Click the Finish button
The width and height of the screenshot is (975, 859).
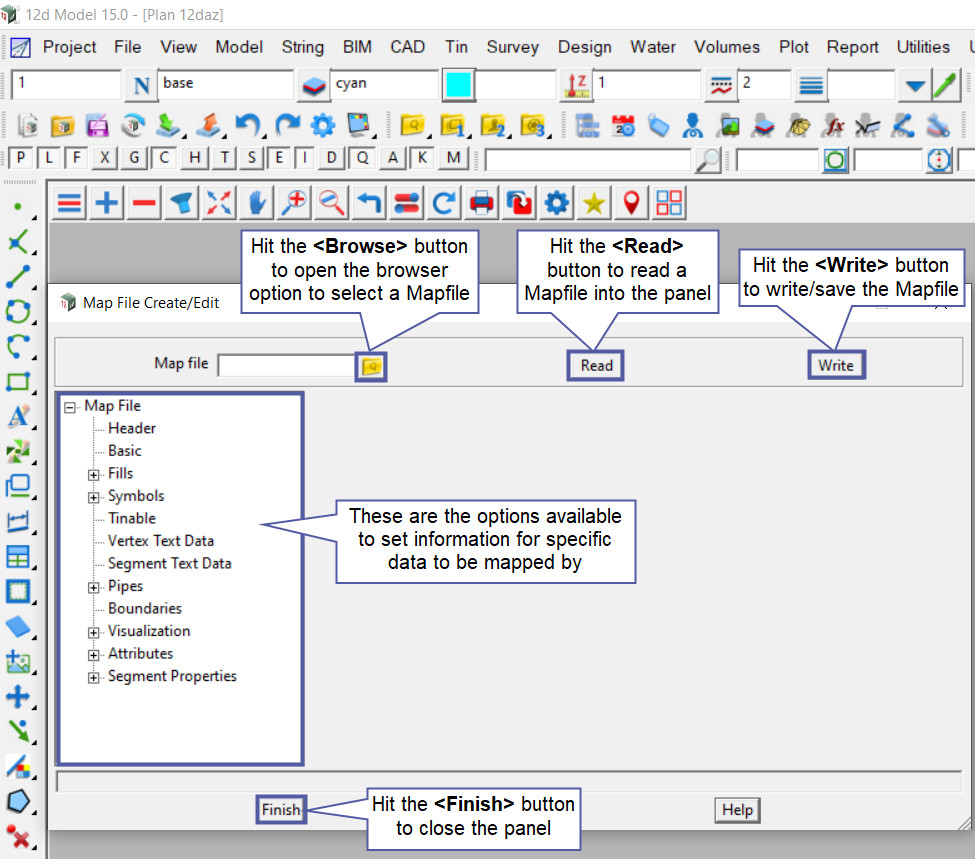(x=281, y=810)
